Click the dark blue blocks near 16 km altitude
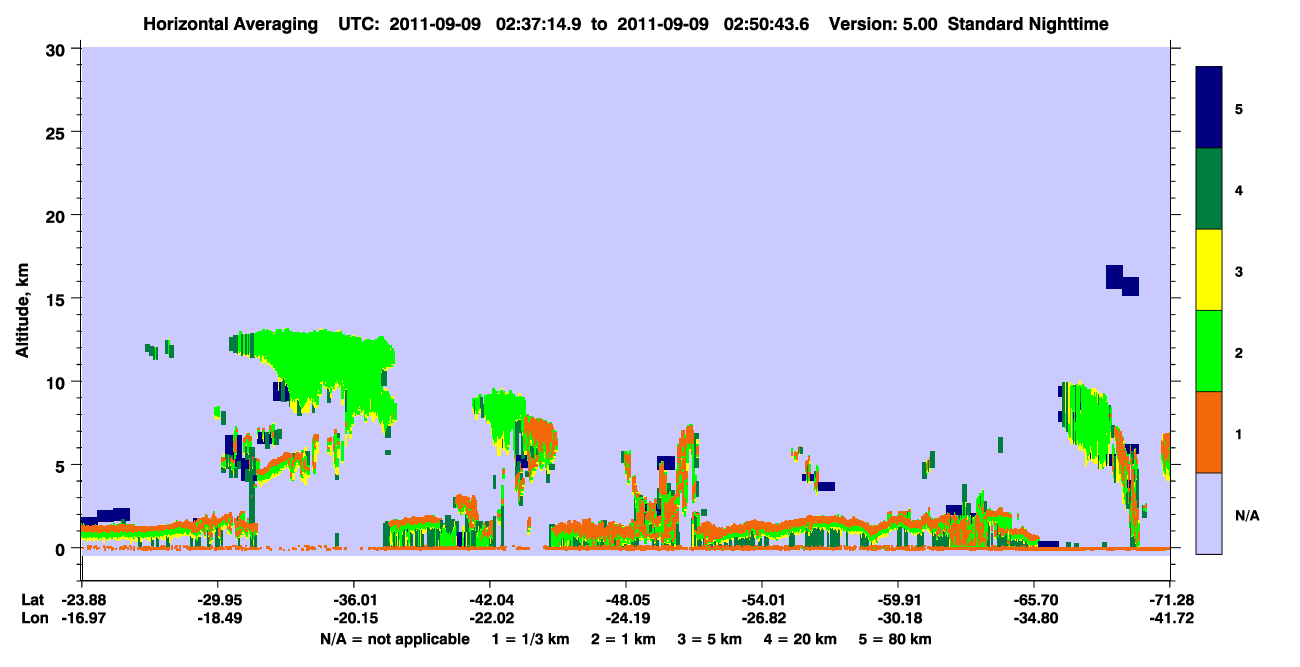This screenshot has height=667, width=1300. click(1122, 280)
